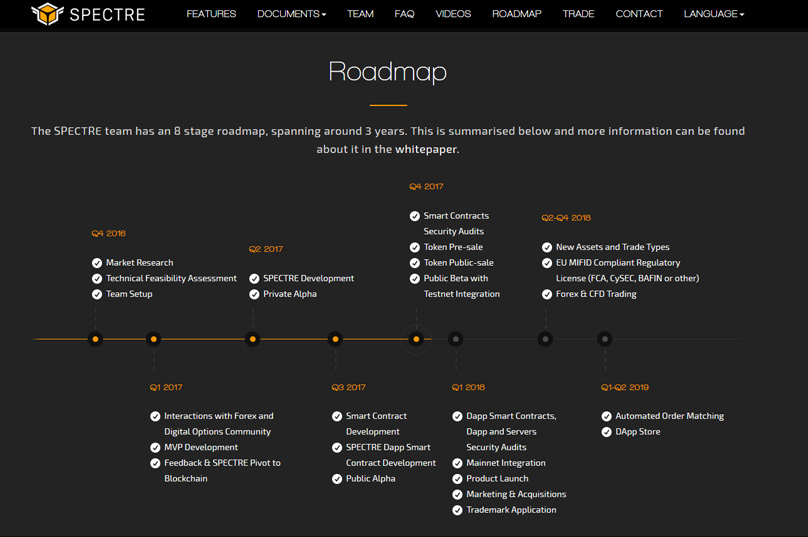Click checkmark icon beside DApp Store
This screenshot has width=808, height=537.
[607, 432]
